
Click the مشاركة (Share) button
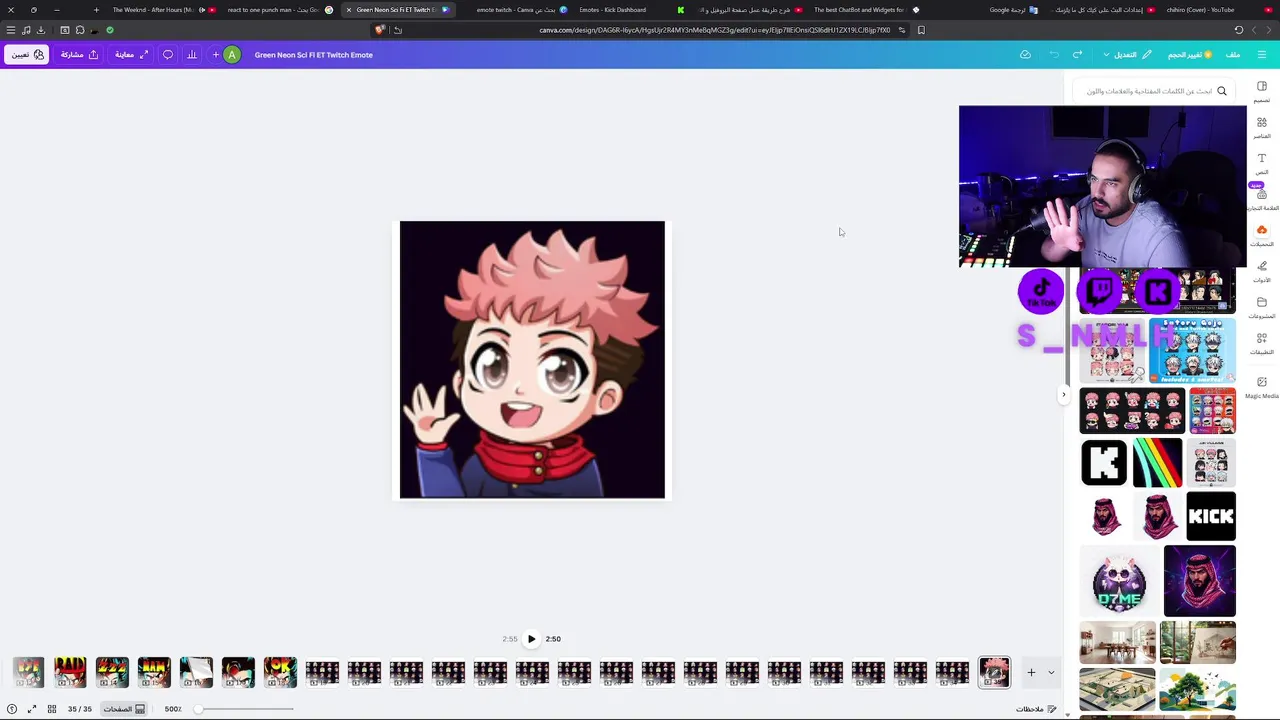(79, 55)
